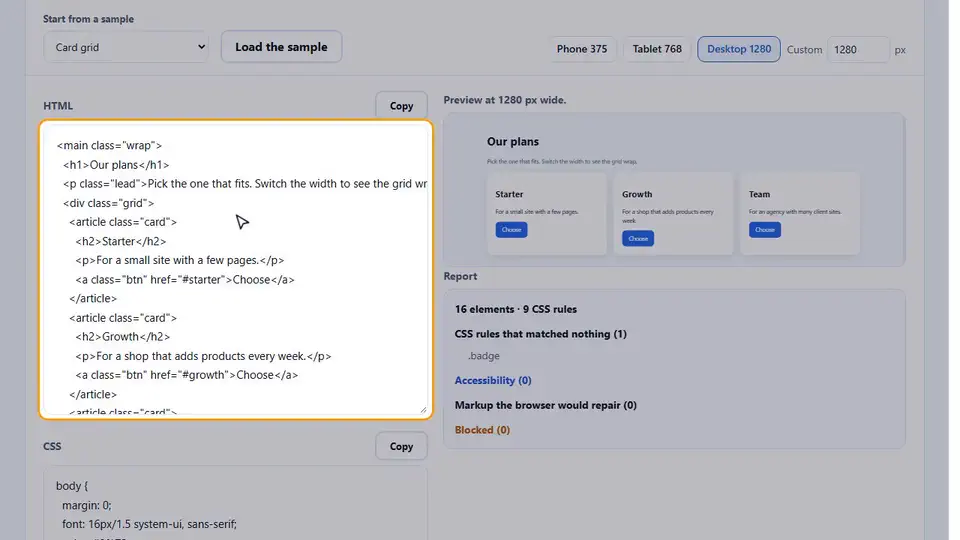Expand the Accessibility (0) report section
The height and width of the screenshot is (540, 960).
click(493, 380)
